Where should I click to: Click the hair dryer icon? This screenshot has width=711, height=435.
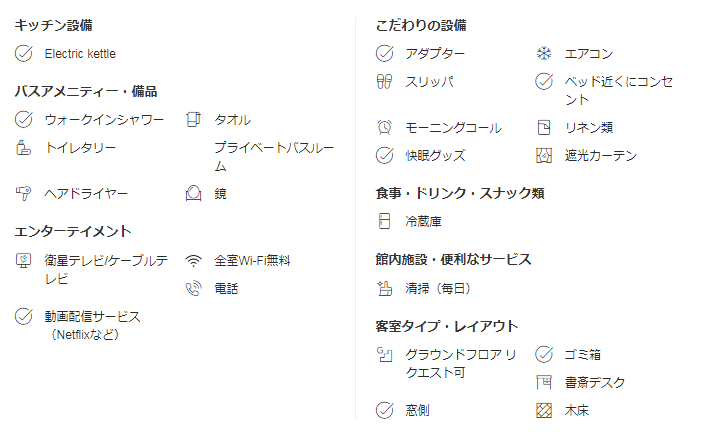click(24, 193)
